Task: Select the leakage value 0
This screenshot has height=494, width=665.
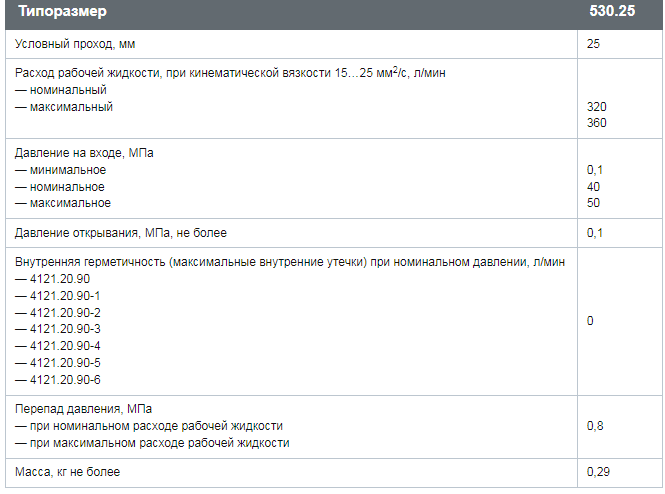Action: click(x=590, y=321)
